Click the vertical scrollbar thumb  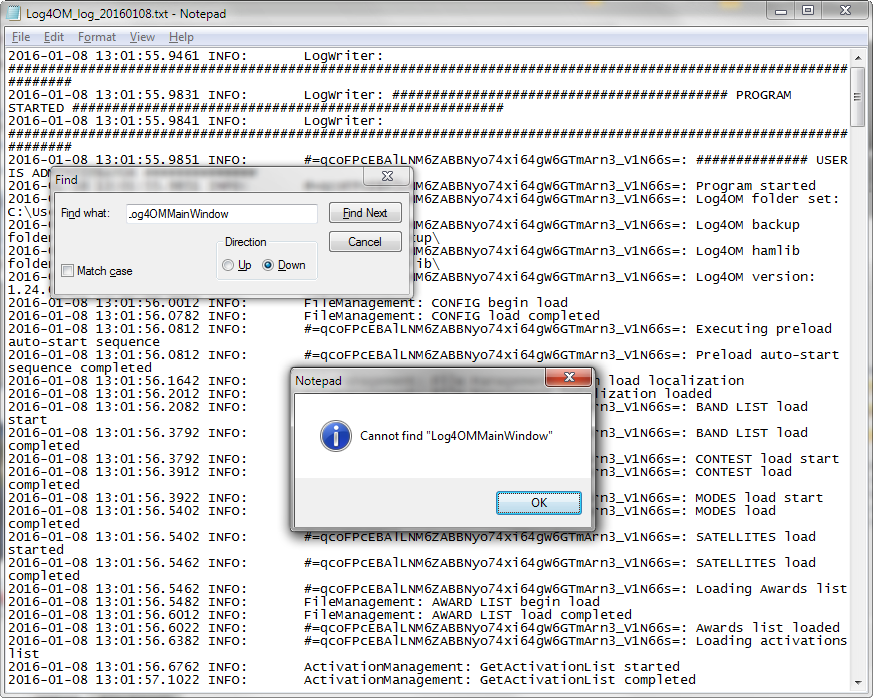(857, 97)
